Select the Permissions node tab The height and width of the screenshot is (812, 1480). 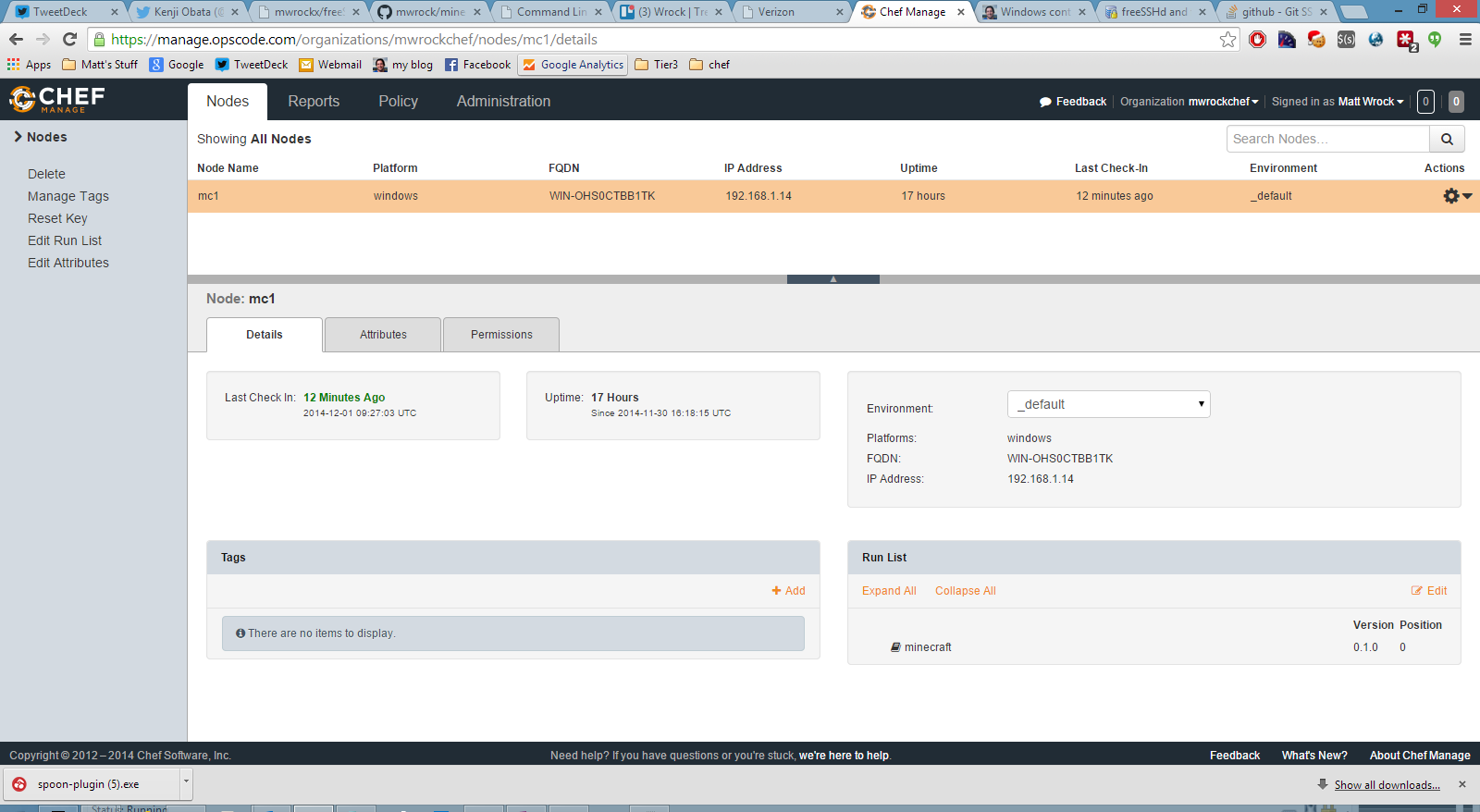501,335
